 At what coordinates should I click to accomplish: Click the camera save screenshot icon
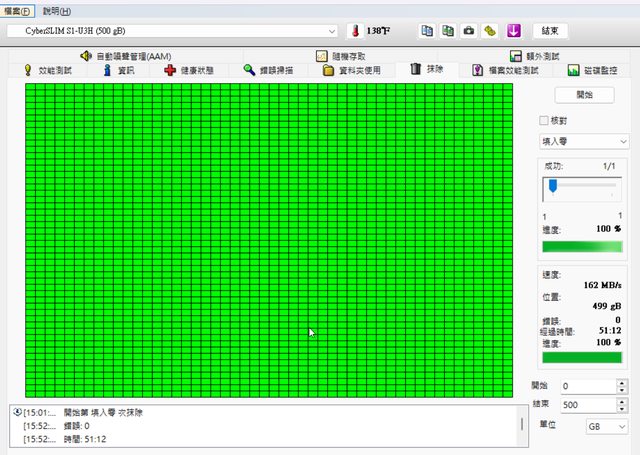[x=469, y=30]
